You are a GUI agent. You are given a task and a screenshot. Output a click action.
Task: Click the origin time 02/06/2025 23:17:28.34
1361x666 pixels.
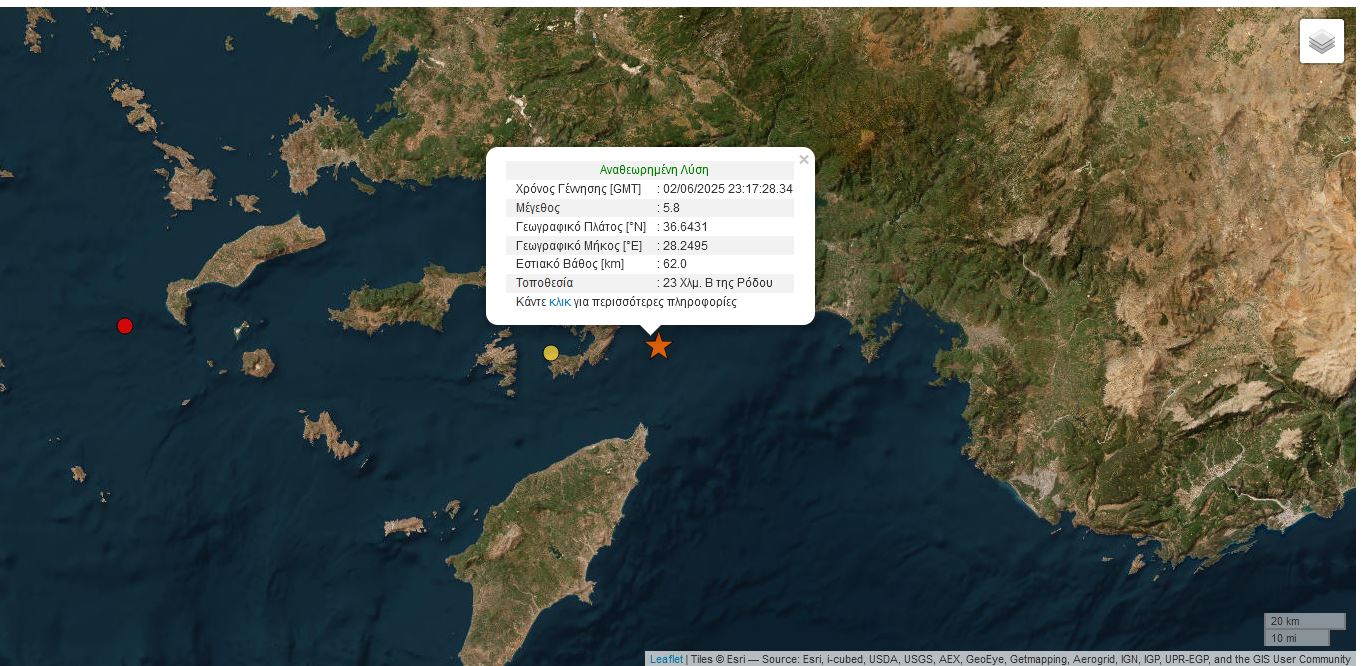pyautogui.click(x=727, y=189)
